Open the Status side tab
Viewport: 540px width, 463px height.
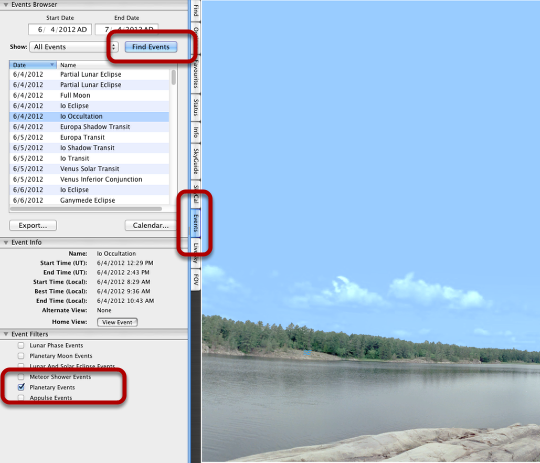tap(196, 107)
